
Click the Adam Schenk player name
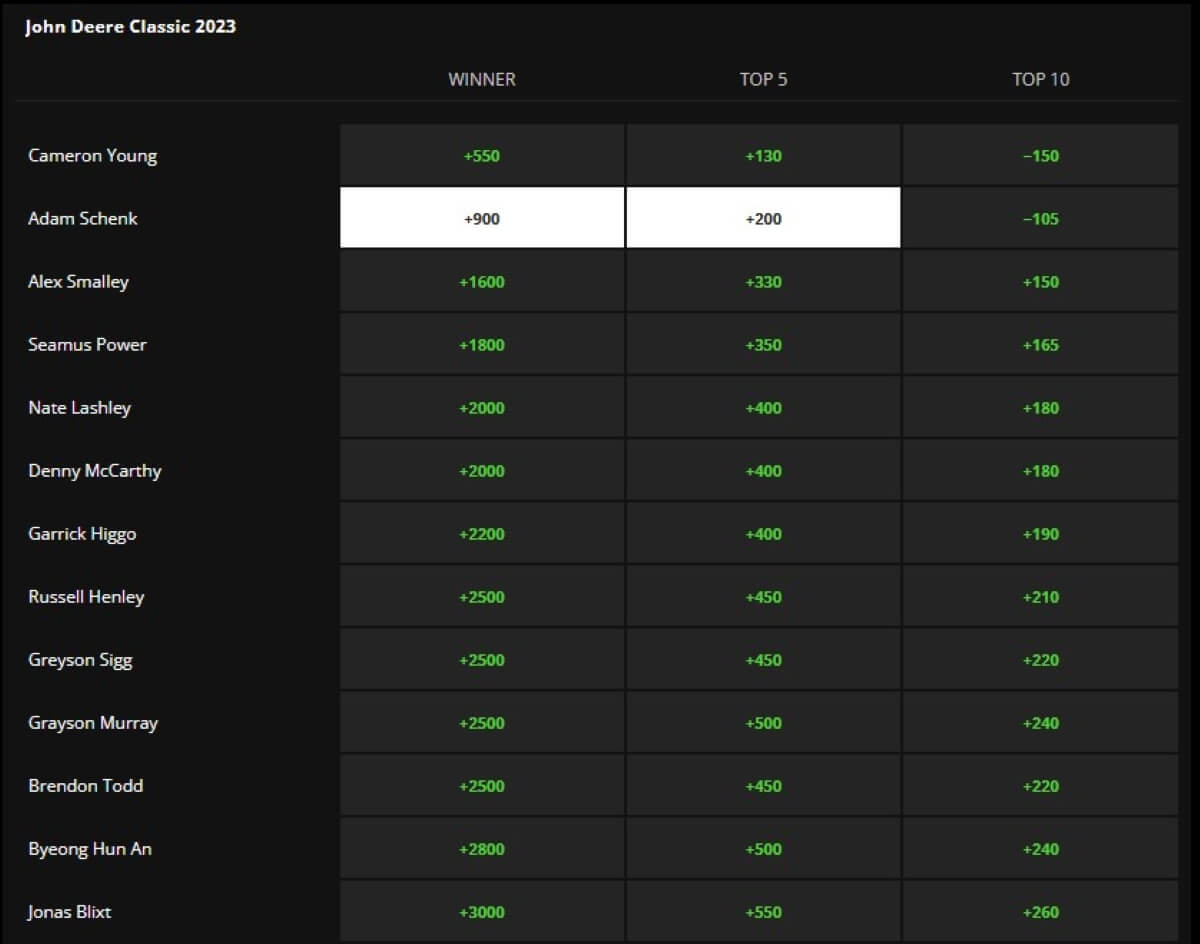click(83, 218)
